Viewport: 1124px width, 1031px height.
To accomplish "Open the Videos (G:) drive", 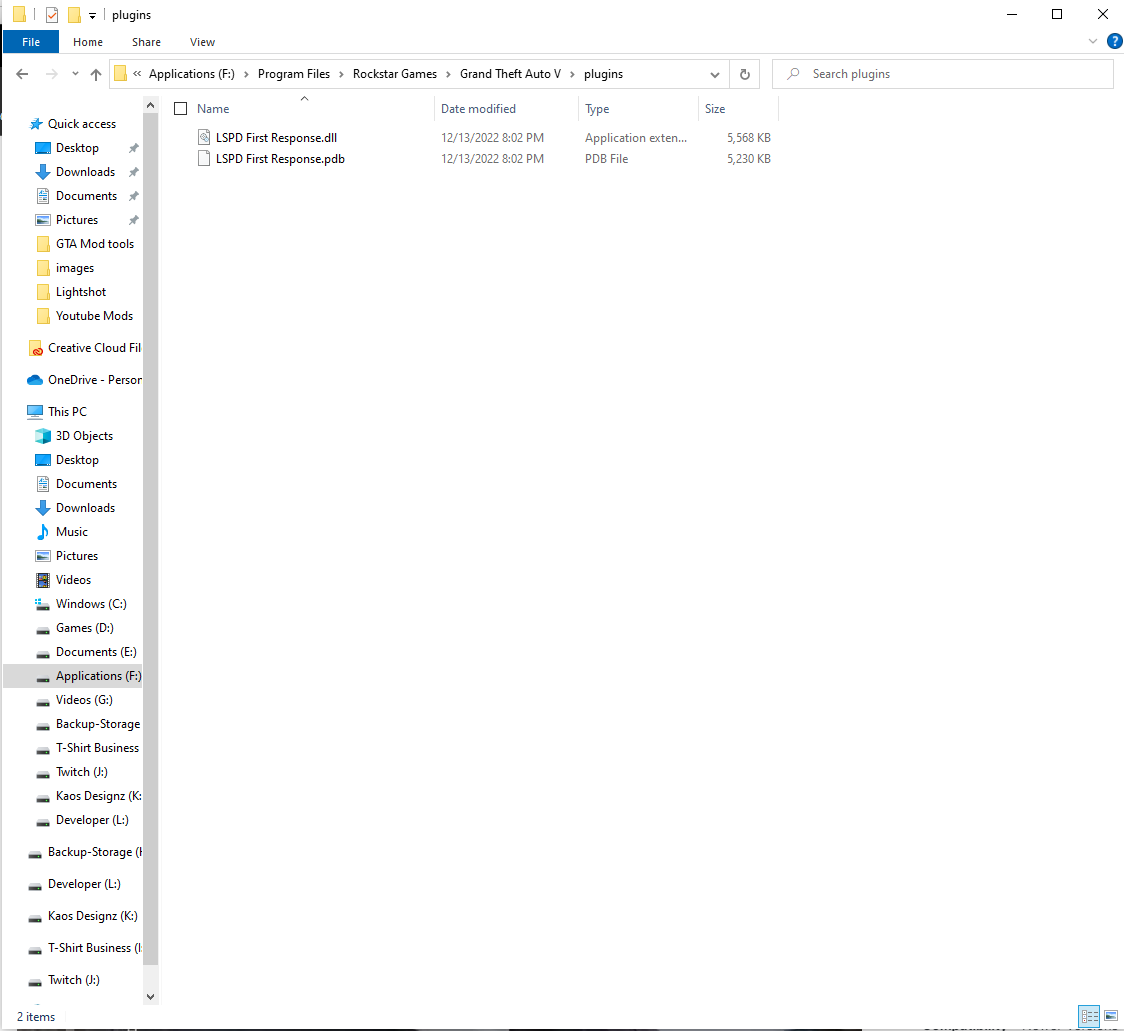I will 84,700.
